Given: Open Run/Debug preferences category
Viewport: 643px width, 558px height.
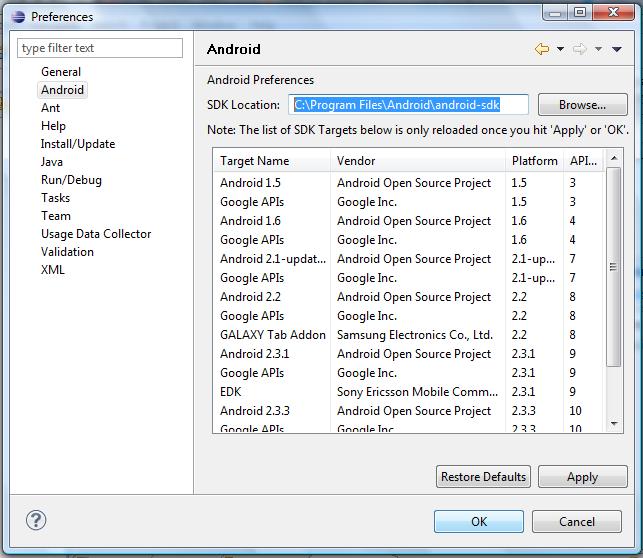Looking at the screenshot, I should [71, 180].
